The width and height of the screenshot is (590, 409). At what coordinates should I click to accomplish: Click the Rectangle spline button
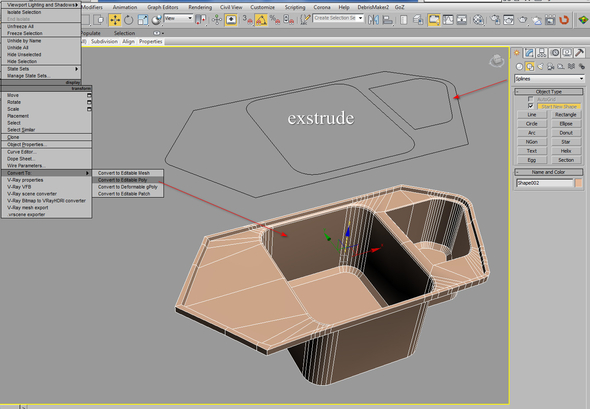coord(566,114)
